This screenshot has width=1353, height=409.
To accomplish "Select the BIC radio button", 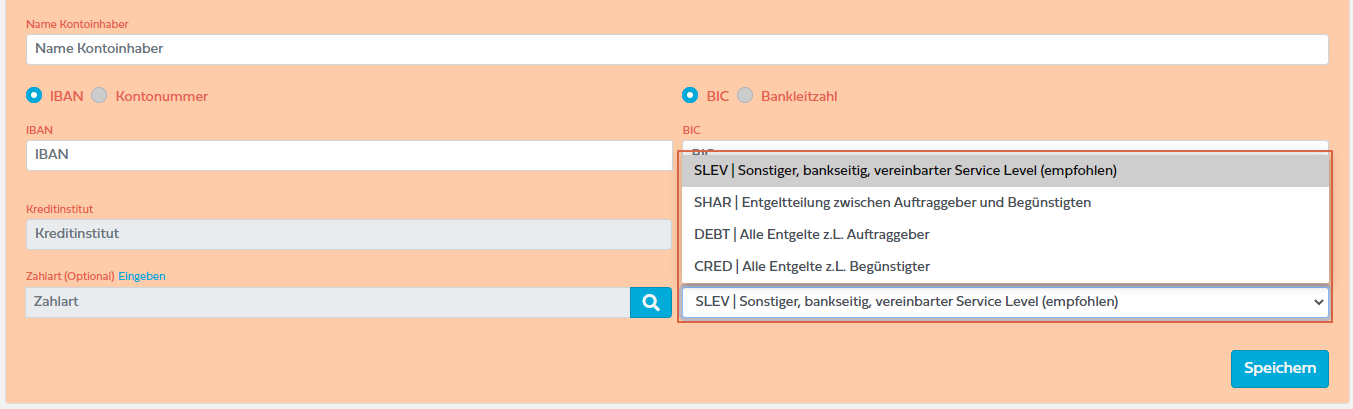I will click(x=689, y=96).
